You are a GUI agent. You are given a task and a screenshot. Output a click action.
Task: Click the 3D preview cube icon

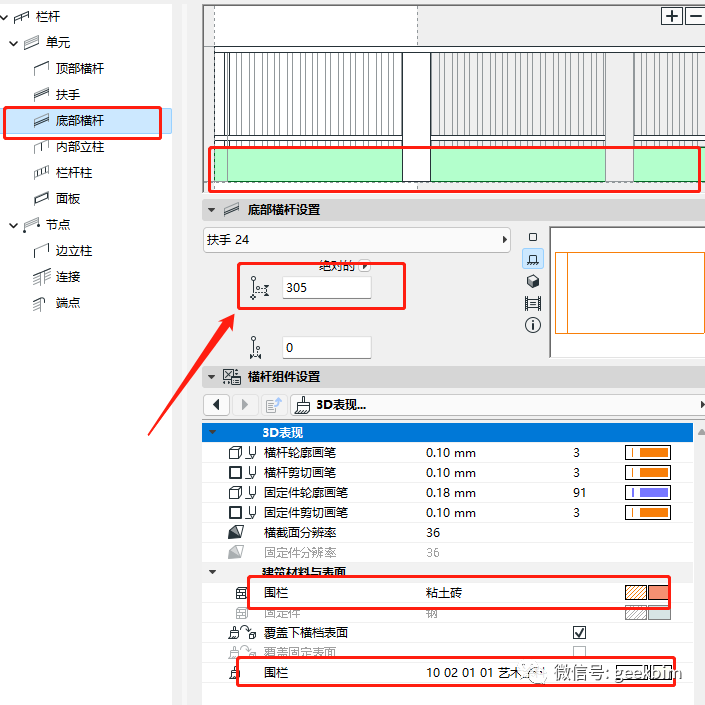click(533, 281)
